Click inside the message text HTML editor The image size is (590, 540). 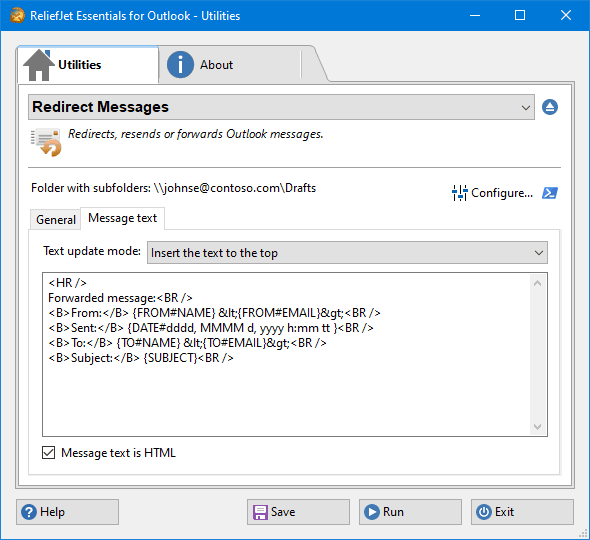click(287, 354)
